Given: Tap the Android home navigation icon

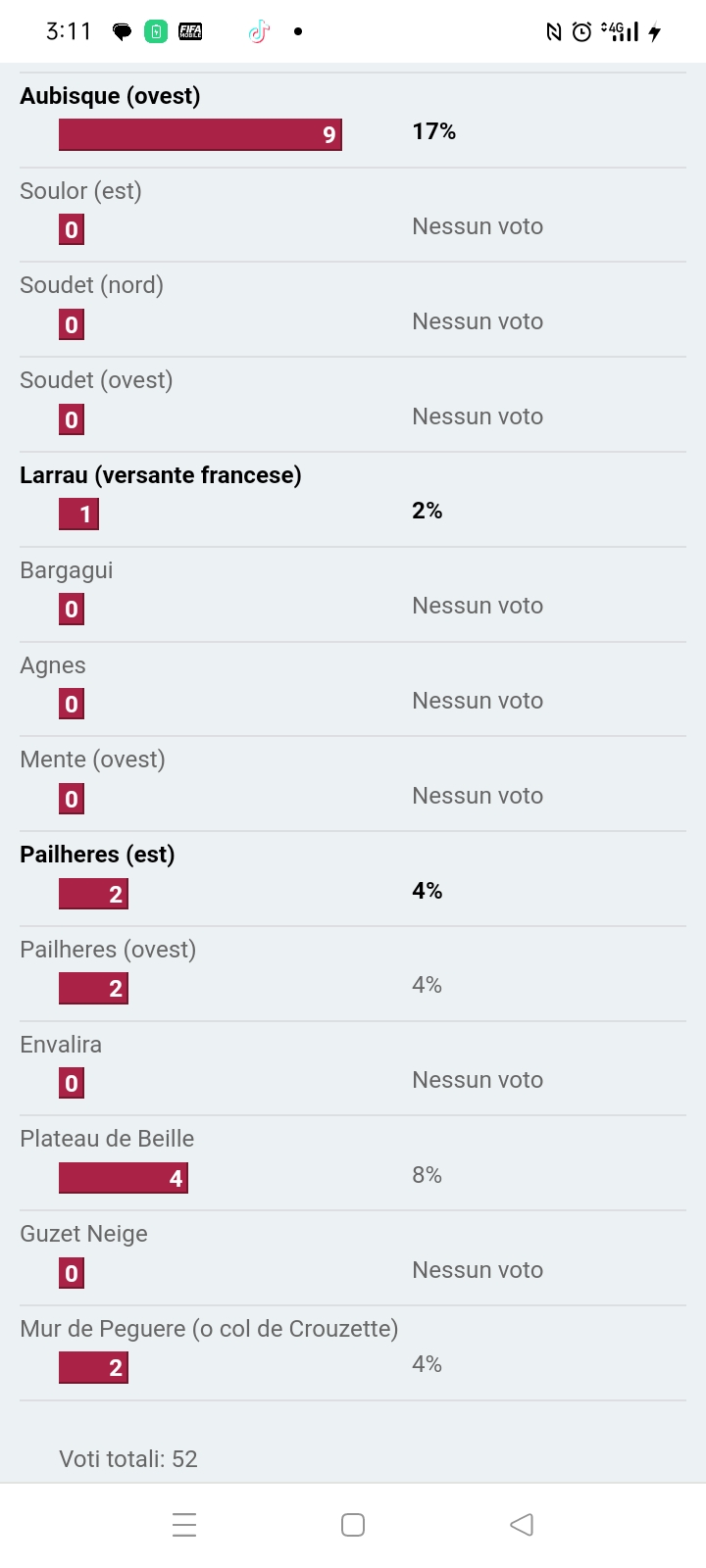Looking at the screenshot, I should pos(353,1525).
